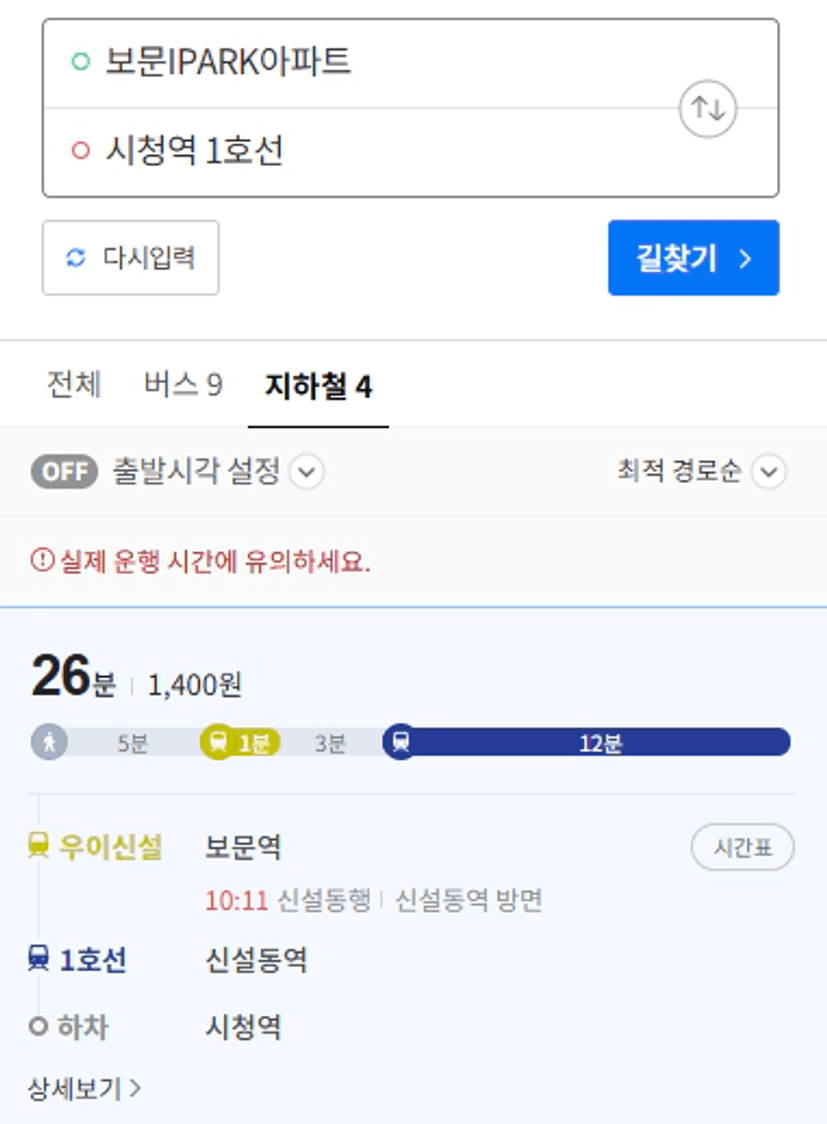Click the red warning icon before 실제 운행 notice
This screenshot has width=827, height=1124.
42,560
